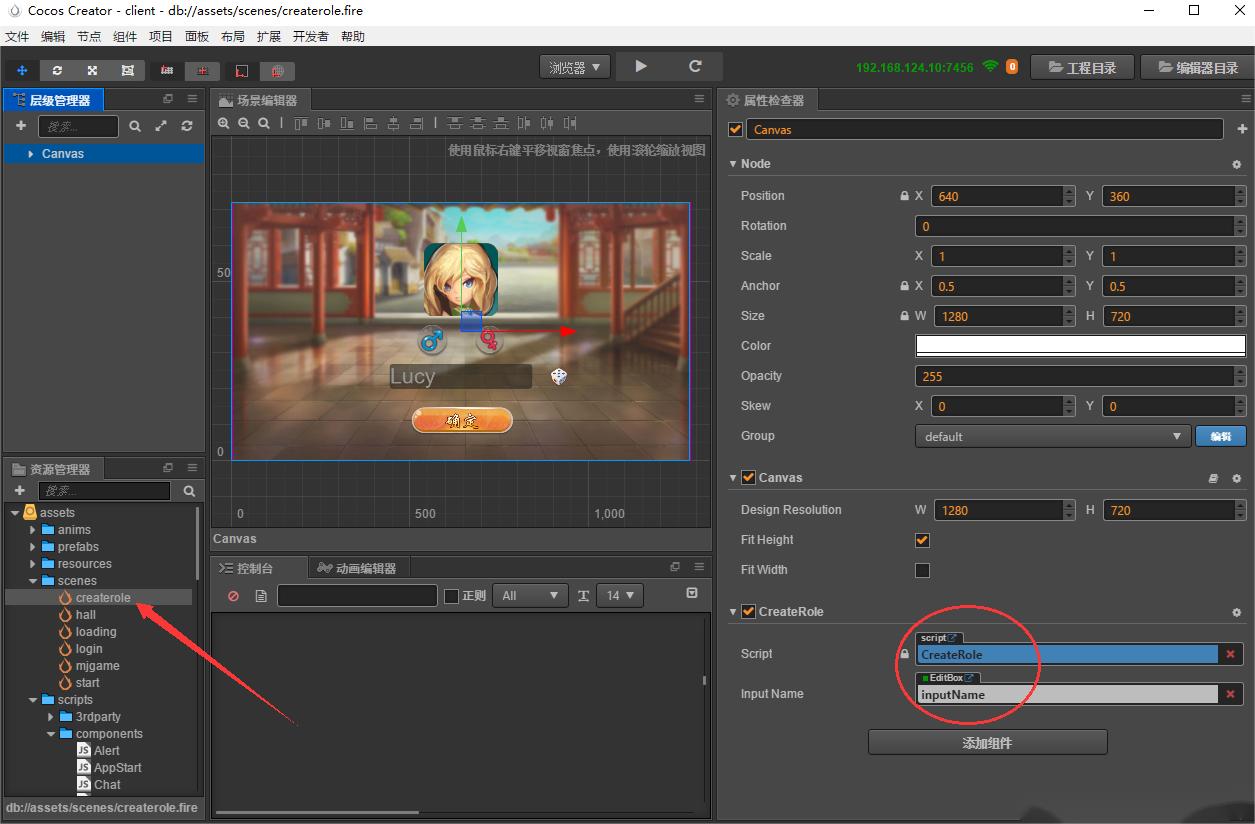Zoom in on the scene editor
Image resolution: width=1255 pixels, height=824 pixels.
(x=224, y=123)
